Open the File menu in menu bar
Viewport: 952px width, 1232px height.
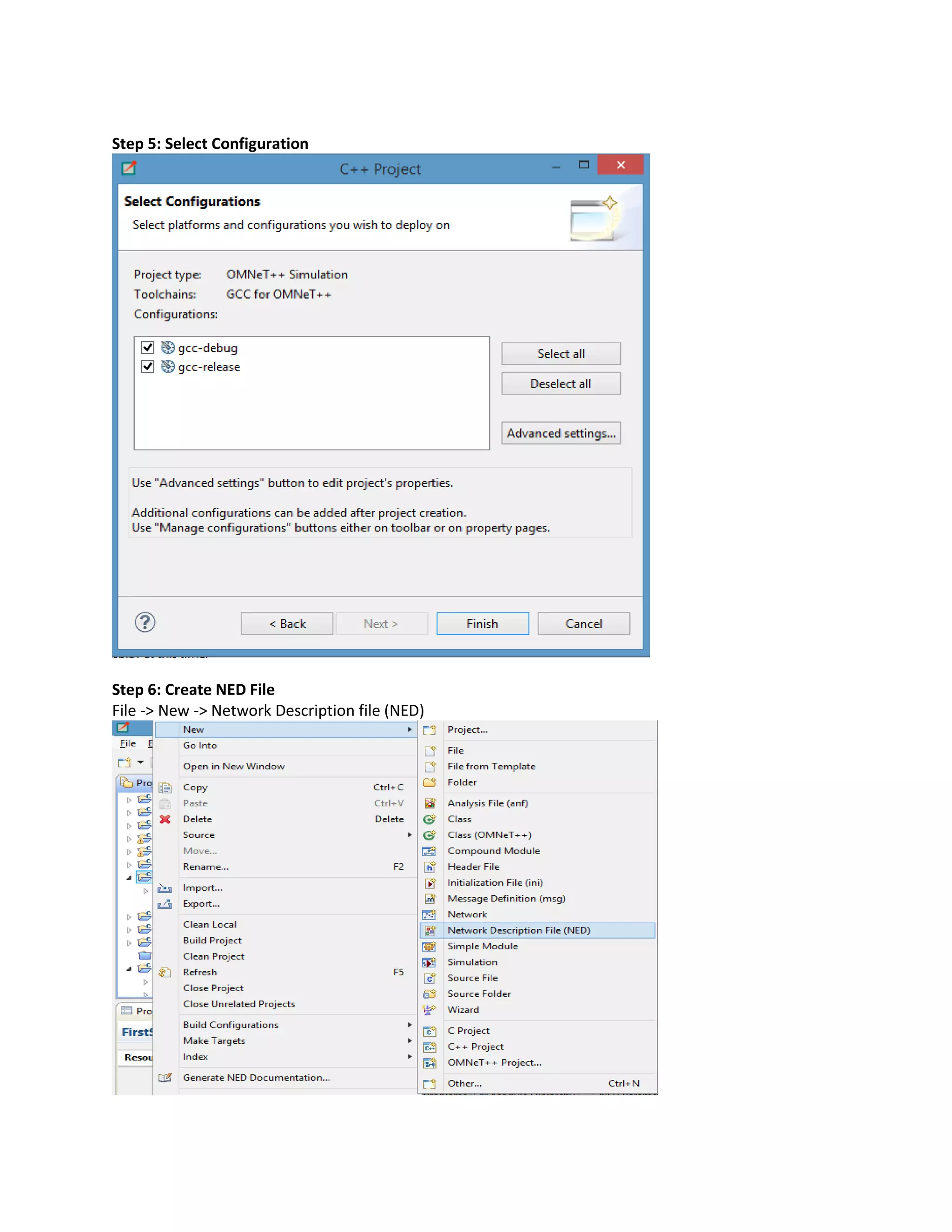(x=128, y=743)
